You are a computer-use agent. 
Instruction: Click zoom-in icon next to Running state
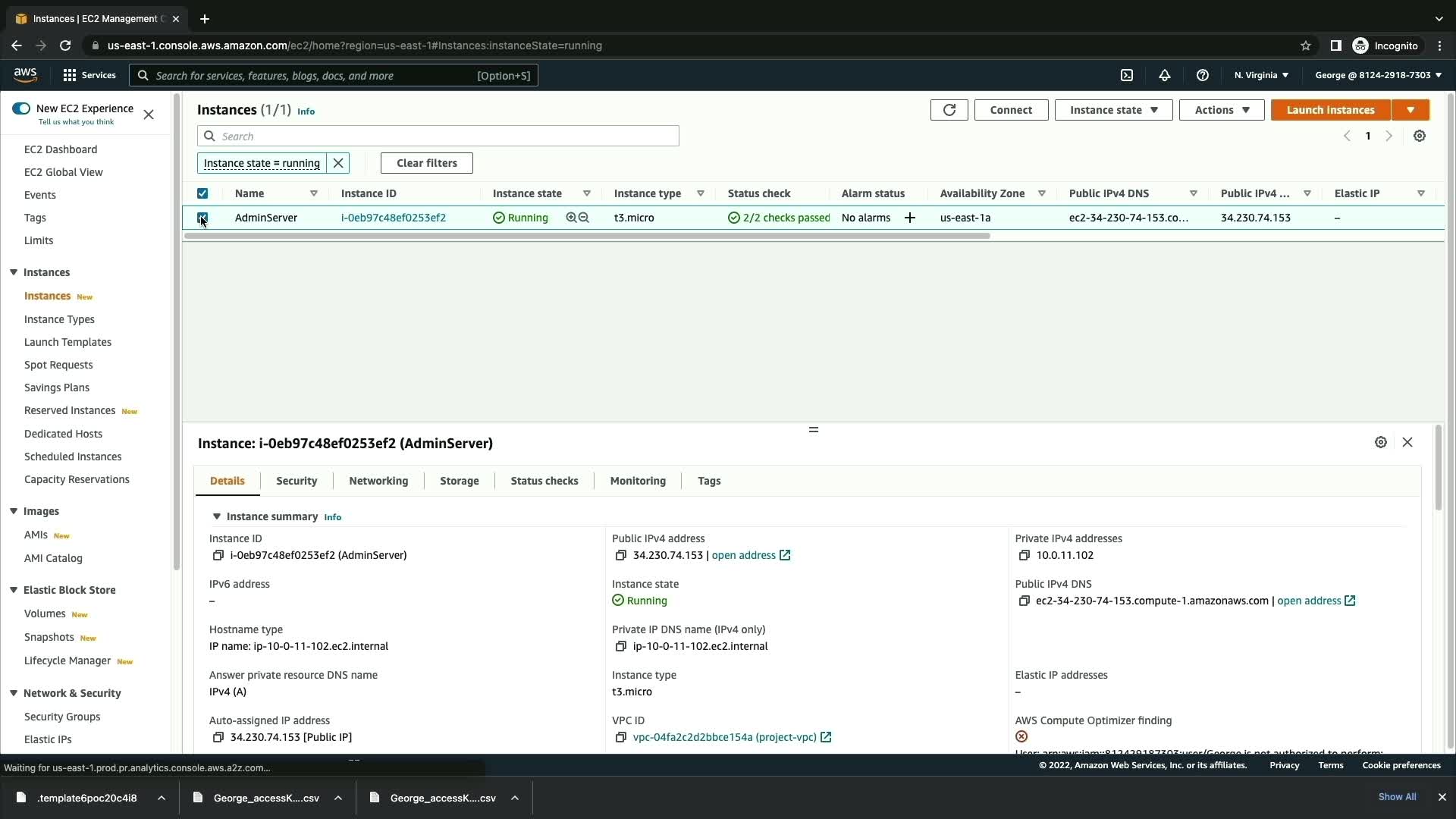[x=571, y=218]
